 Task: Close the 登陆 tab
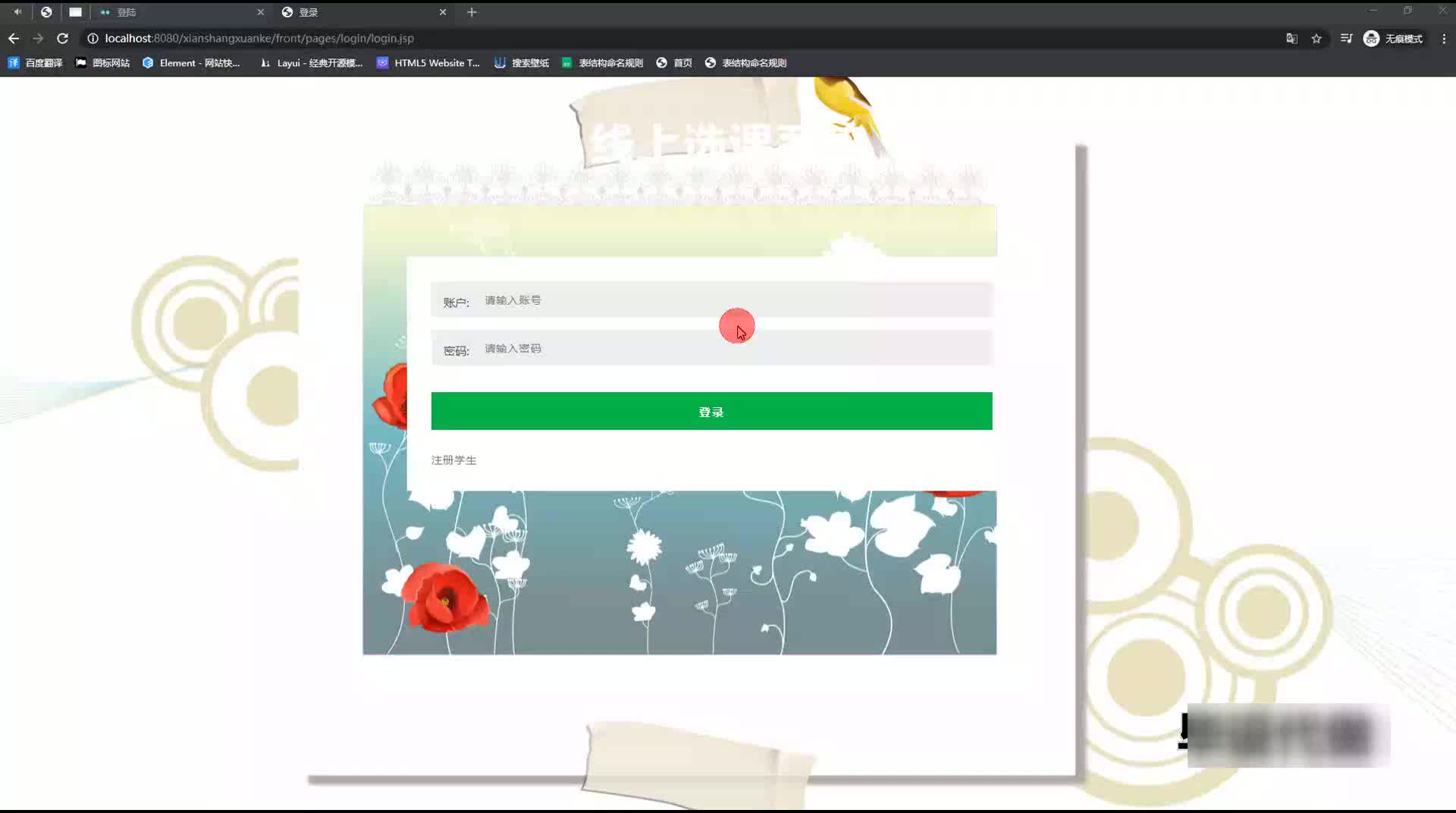coord(260,12)
